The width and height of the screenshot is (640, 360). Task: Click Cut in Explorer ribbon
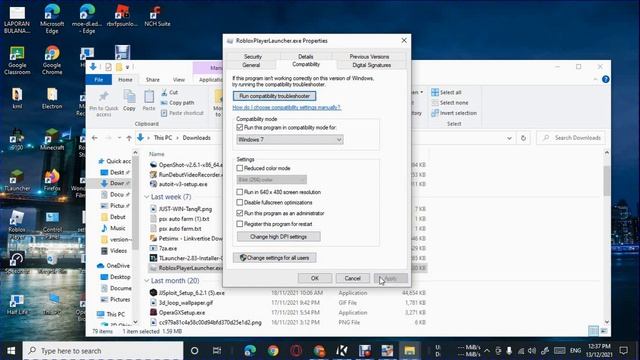[169, 92]
